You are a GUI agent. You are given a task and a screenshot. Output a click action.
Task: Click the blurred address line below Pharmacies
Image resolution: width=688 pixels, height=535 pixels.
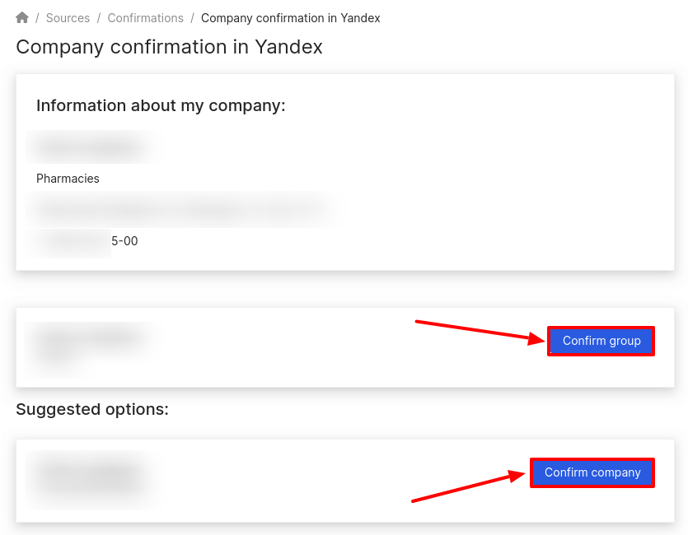pos(182,209)
